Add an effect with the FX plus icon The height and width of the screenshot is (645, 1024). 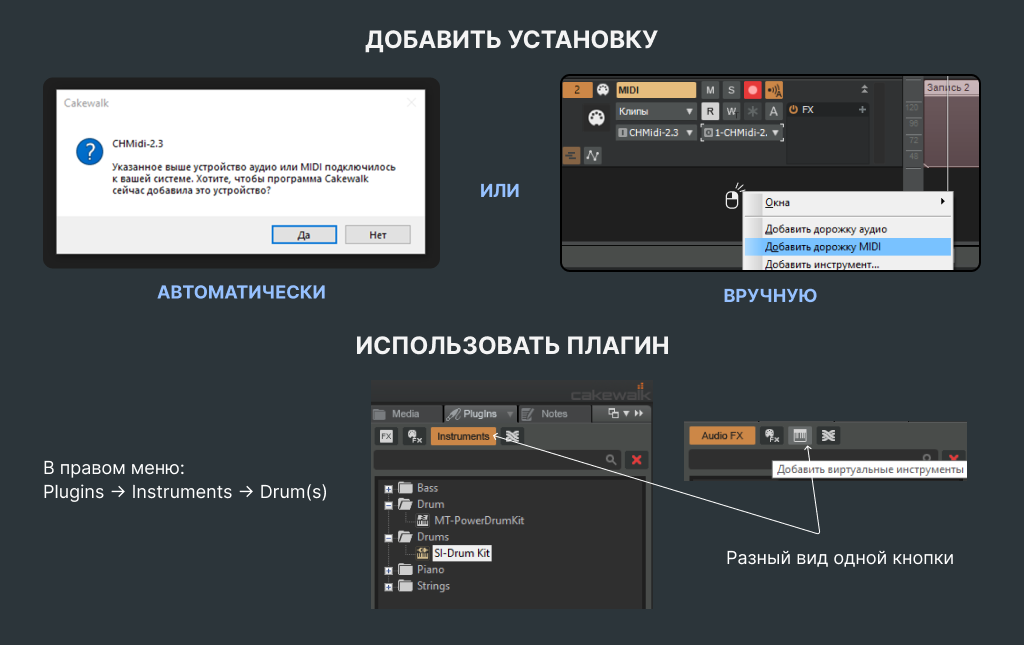click(x=862, y=110)
